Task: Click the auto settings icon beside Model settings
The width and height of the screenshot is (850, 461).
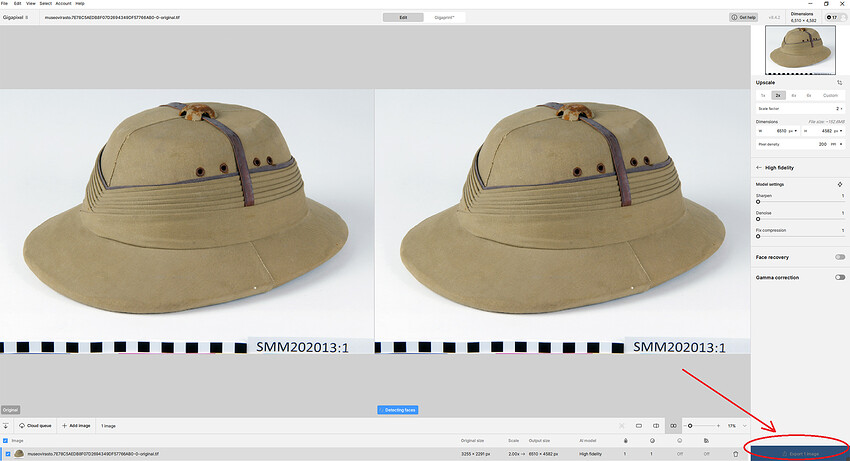Action: pos(839,185)
